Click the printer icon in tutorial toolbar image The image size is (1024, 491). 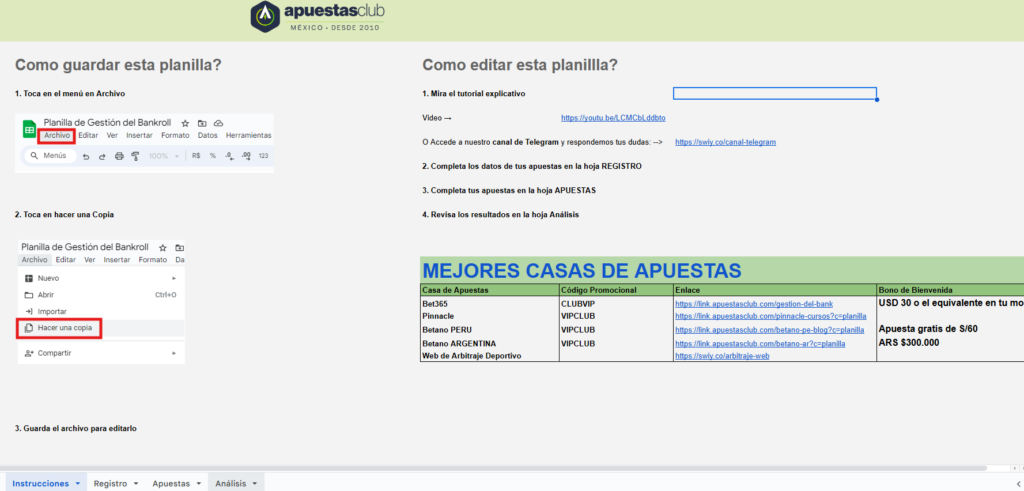[x=119, y=156]
